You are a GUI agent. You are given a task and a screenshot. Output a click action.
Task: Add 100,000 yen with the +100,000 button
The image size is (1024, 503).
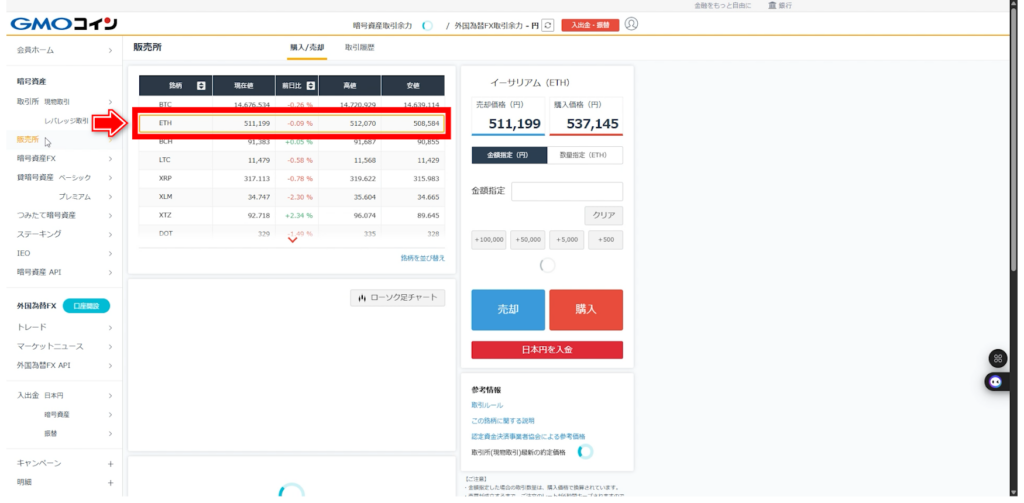tap(489, 240)
